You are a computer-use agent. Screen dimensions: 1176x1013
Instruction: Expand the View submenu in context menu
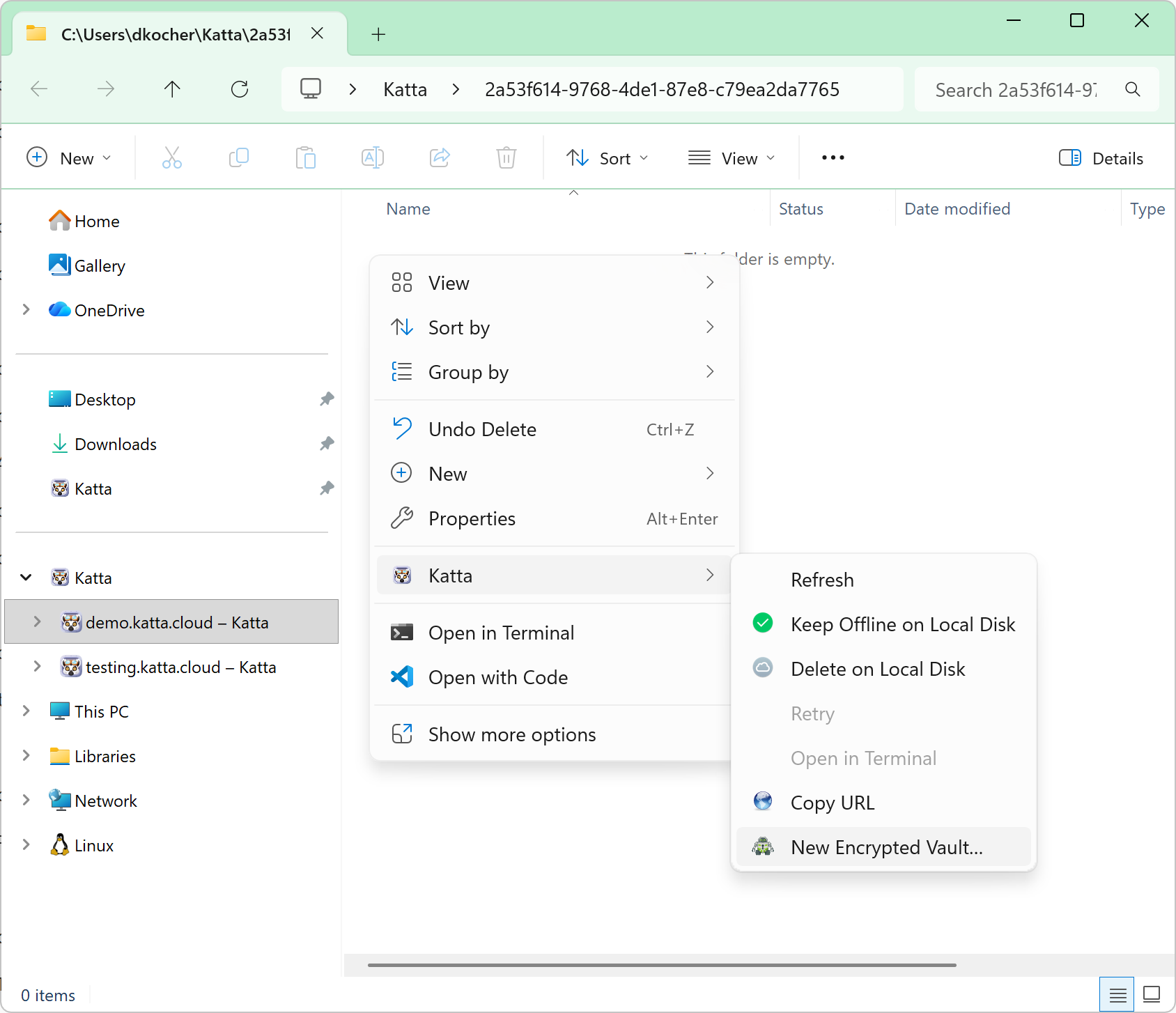point(554,283)
